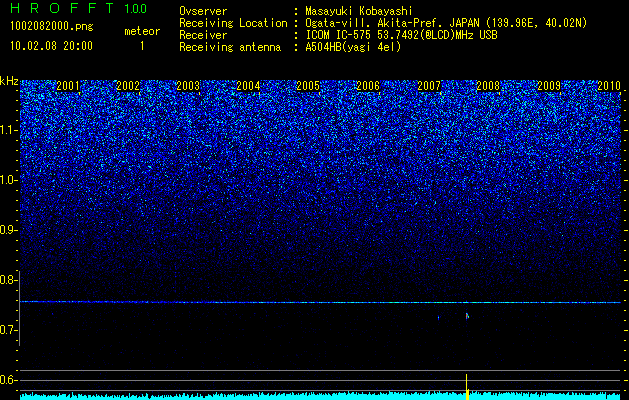This screenshot has width=629, height=400.
Task: Click the 2002 time marker
Action: [128, 86]
